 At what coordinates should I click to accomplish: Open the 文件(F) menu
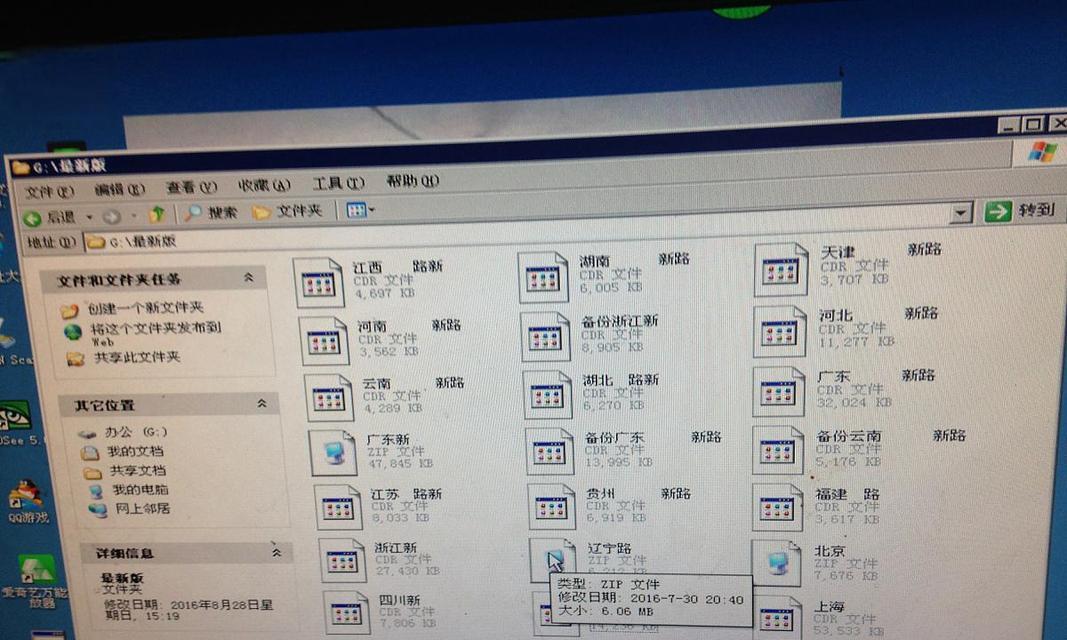(48, 192)
